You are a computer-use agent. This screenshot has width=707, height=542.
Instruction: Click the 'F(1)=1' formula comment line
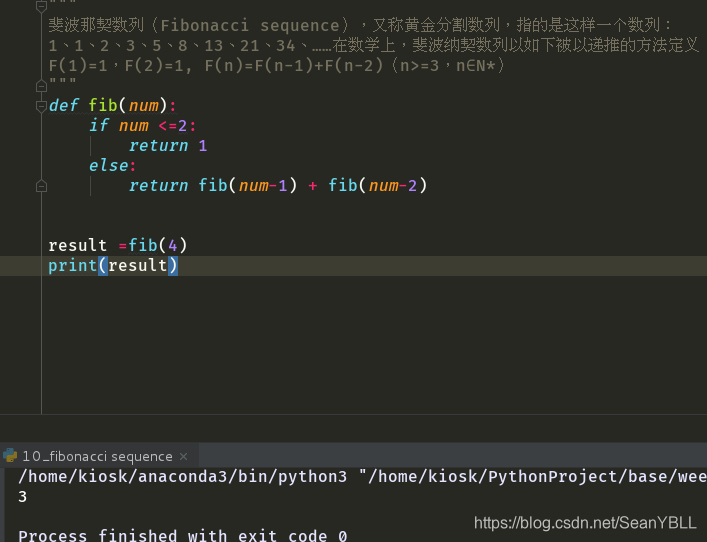276,66
